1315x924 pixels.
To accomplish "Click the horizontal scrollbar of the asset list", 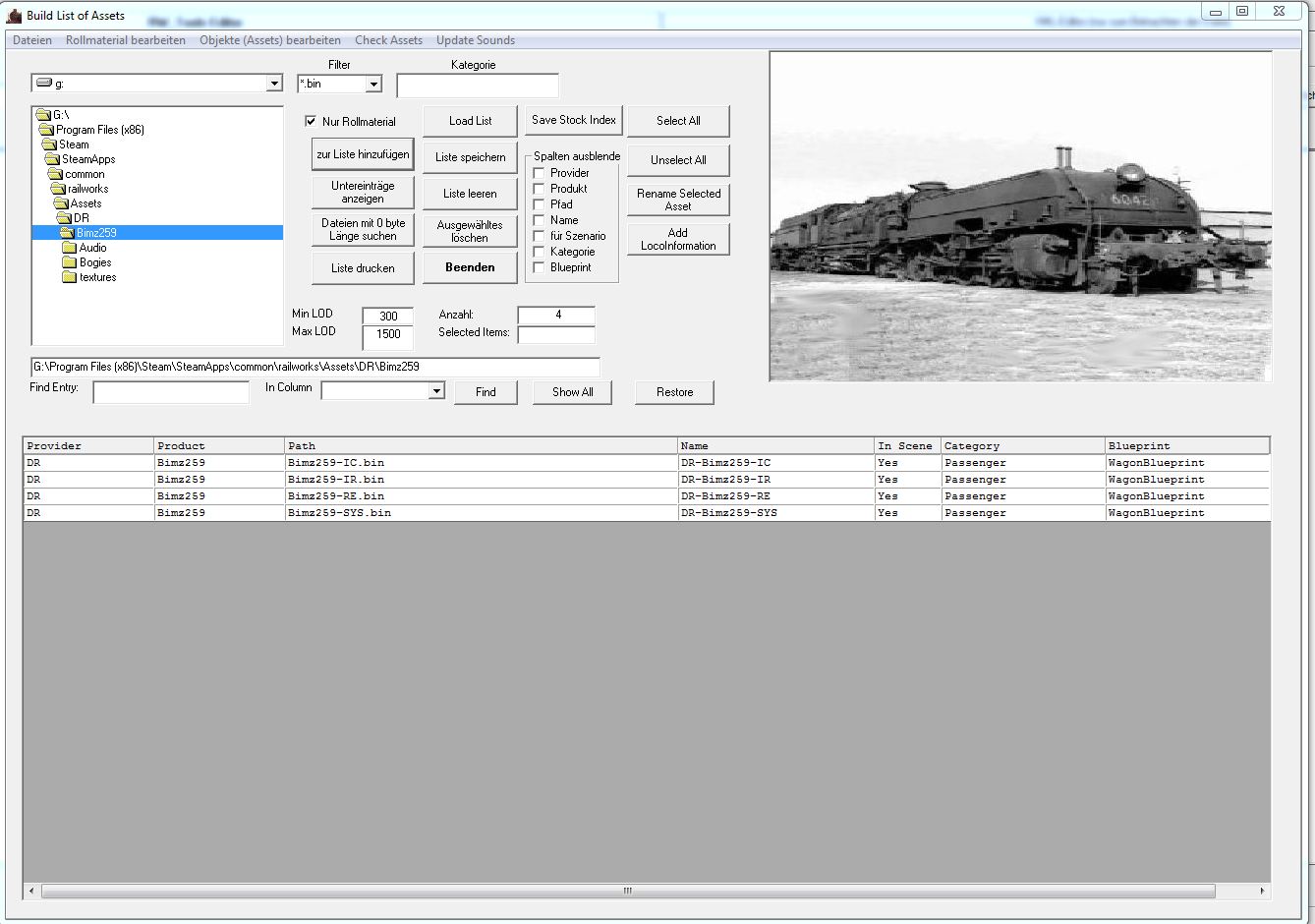I will (627, 891).
